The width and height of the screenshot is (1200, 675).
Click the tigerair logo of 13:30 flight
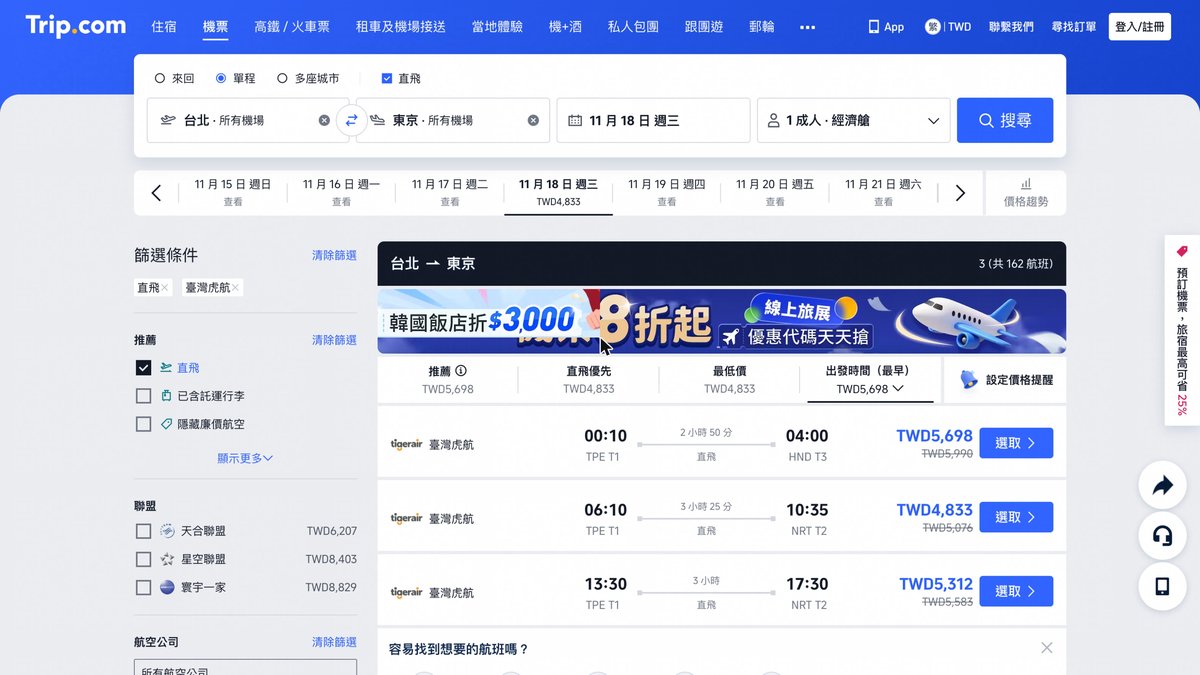(407, 592)
